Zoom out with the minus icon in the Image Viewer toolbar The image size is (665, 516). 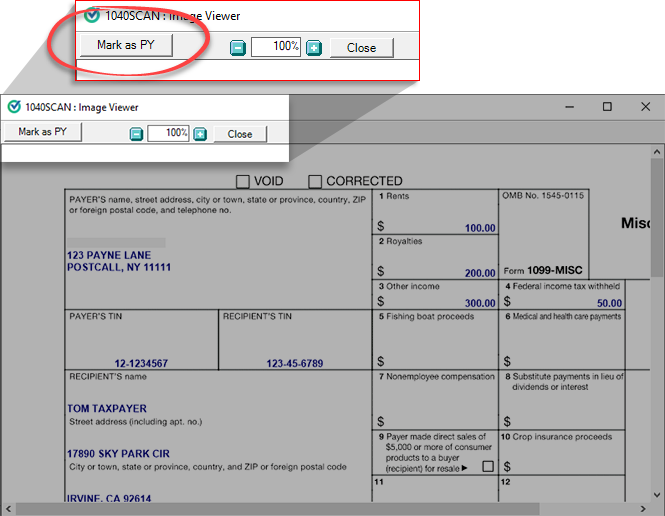click(136, 134)
